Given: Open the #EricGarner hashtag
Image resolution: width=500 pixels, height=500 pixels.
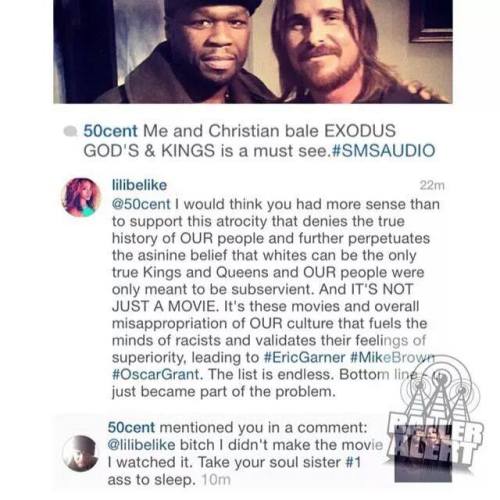Looking at the screenshot, I should (304, 357).
